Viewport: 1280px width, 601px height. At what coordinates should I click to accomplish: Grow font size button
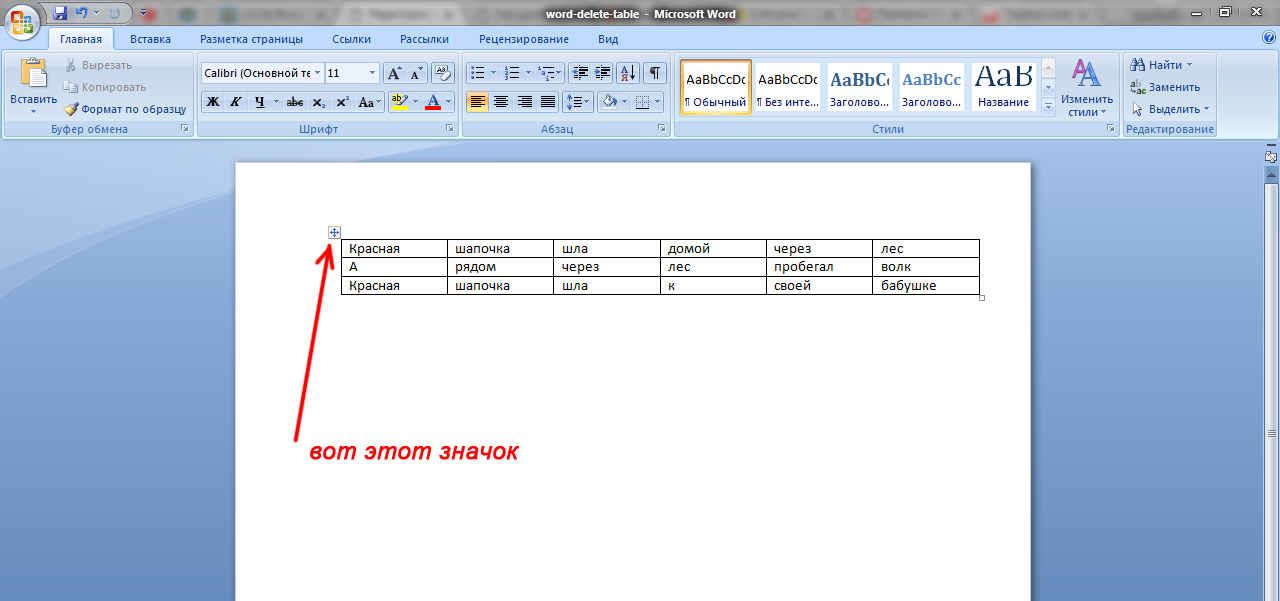coord(395,73)
